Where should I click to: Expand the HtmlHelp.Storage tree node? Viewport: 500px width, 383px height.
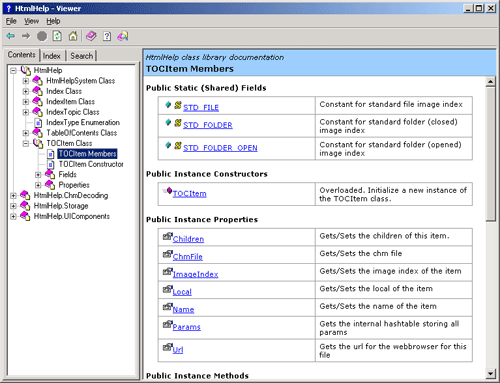13,206
